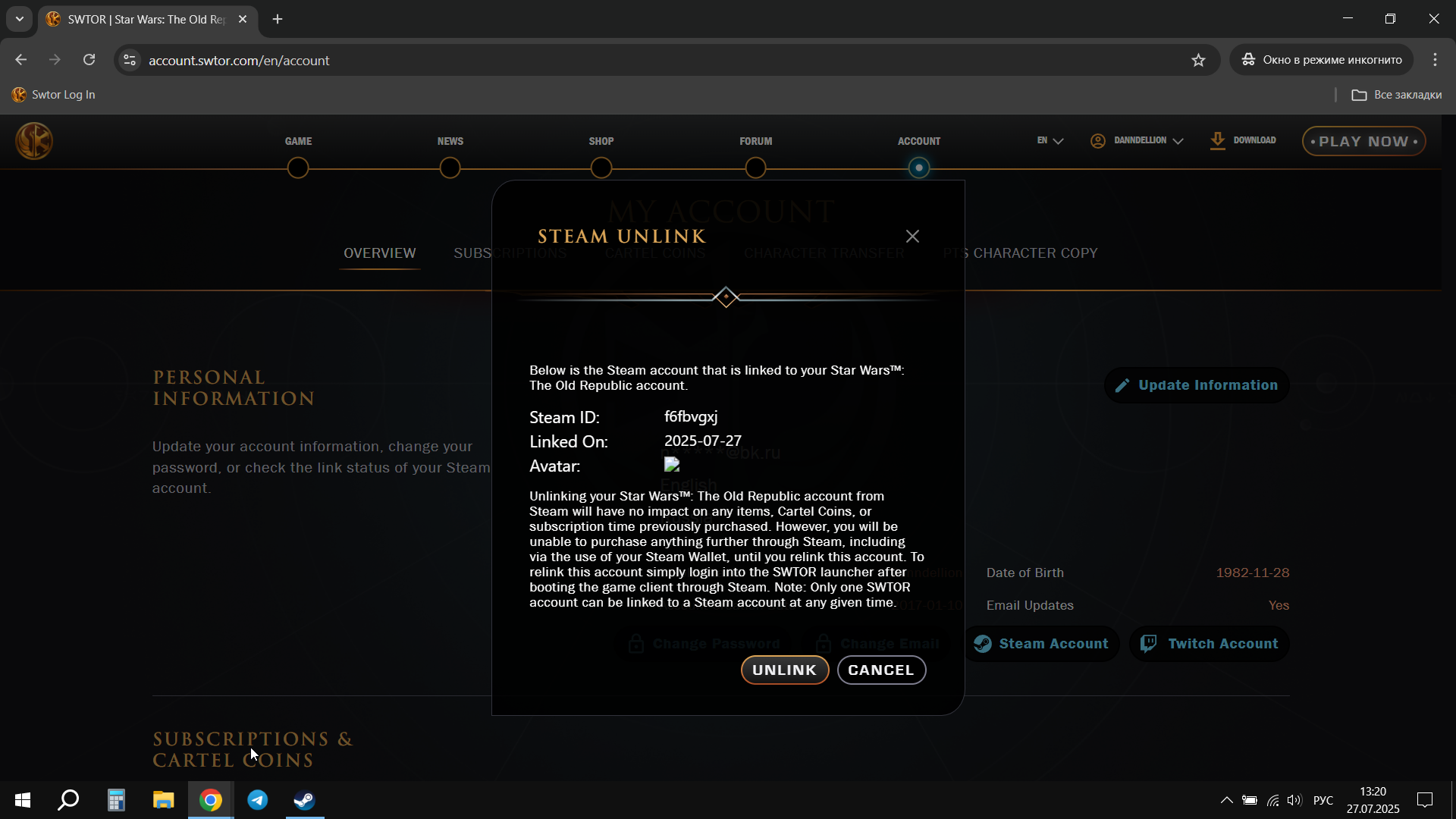Open File Explorer from taskbar
This screenshot has height=819, width=1456.
click(163, 800)
